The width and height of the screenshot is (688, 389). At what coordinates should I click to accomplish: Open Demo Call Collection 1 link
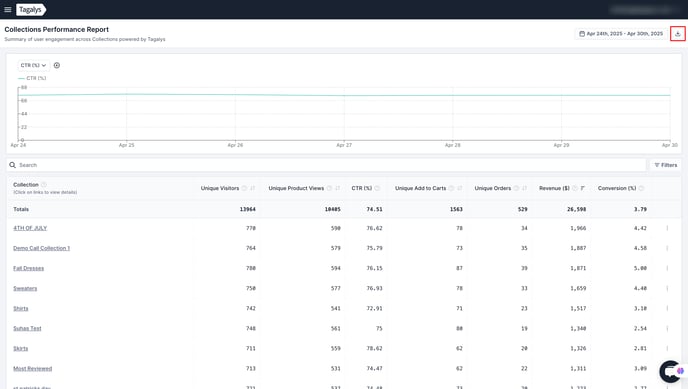pos(41,248)
